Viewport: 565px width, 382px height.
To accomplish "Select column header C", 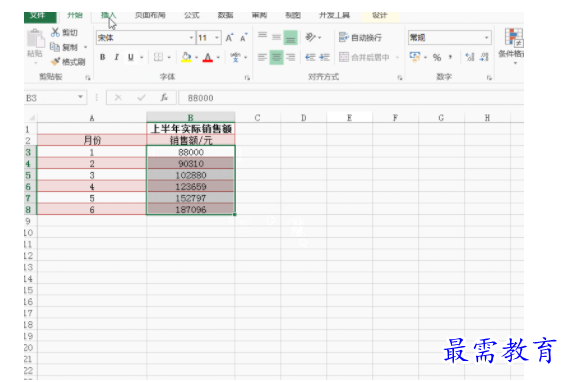I will tap(257, 118).
